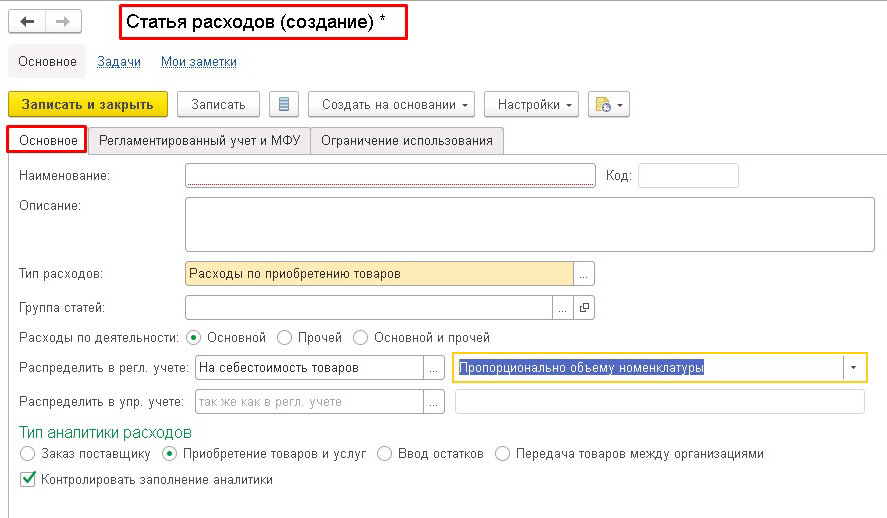Screen dimensions: 887x518
Task: Click ellipsis button in Группа статей field
Action: [562, 308]
